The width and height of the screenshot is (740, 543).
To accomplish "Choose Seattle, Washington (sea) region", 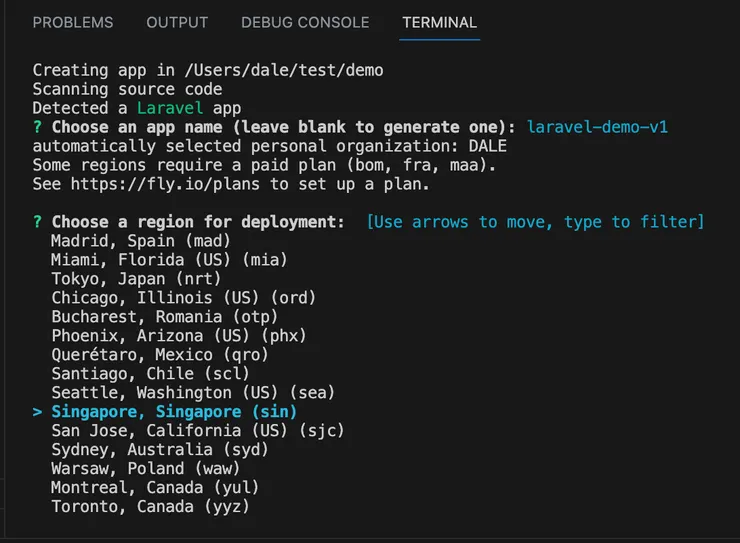I will click(x=193, y=393).
